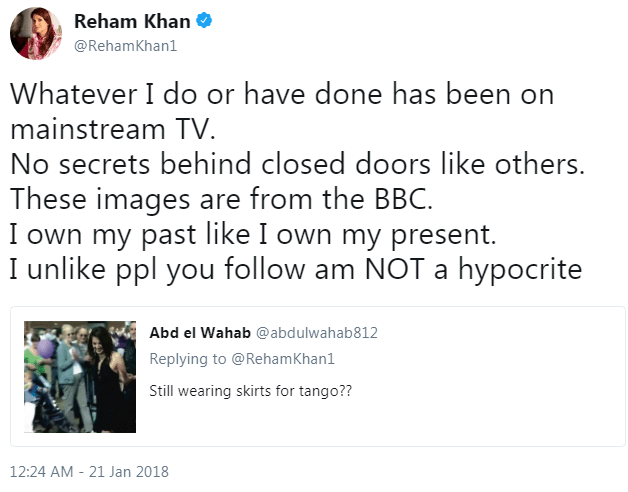The height and width of the screenshot is (492, 628).
Task: Open Reham Khan's profile avatar
Action: click(36, 34)
